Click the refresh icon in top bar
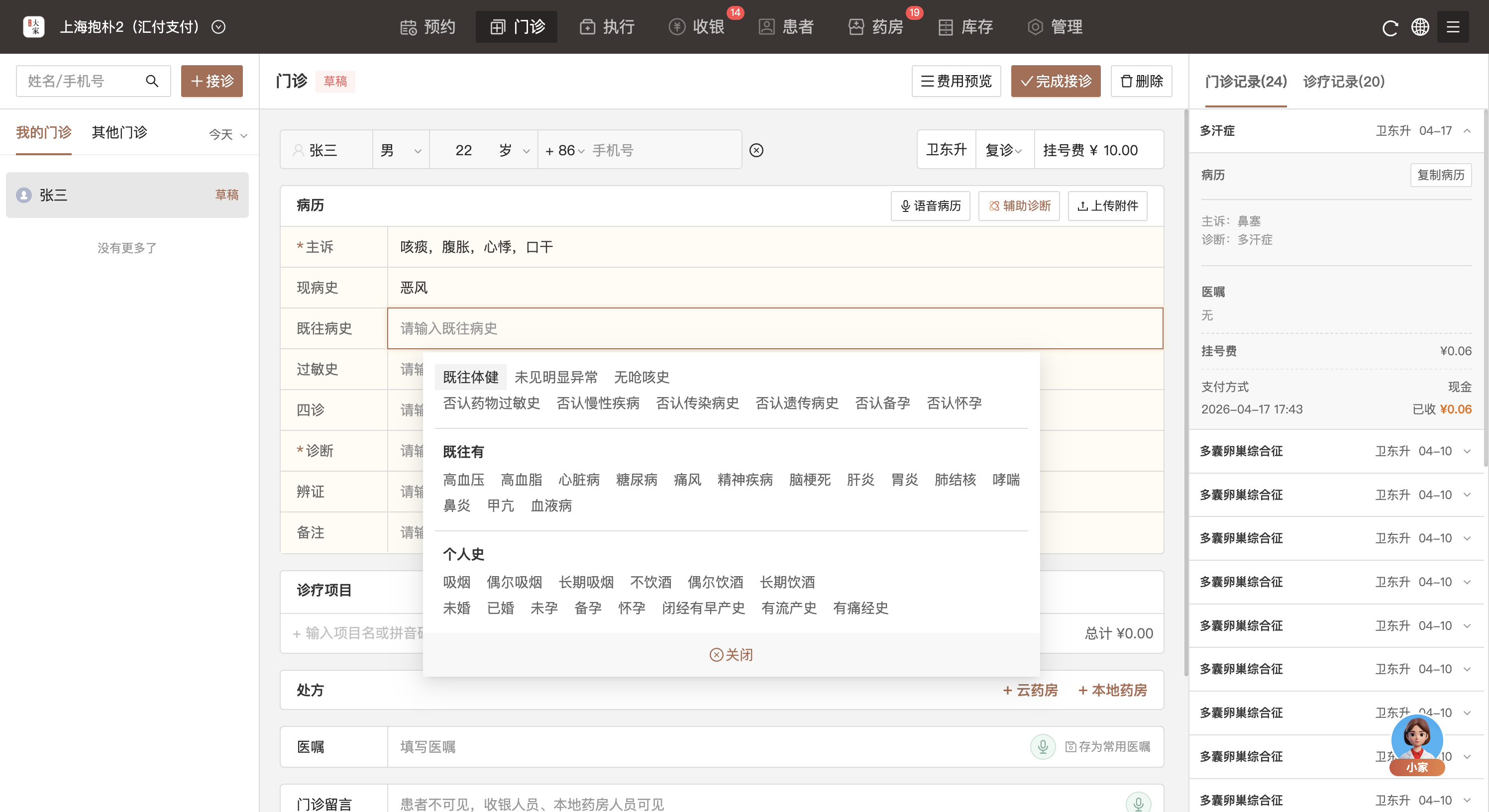This screenshot has height=812, width=1489. click(x=1389, y=27)
